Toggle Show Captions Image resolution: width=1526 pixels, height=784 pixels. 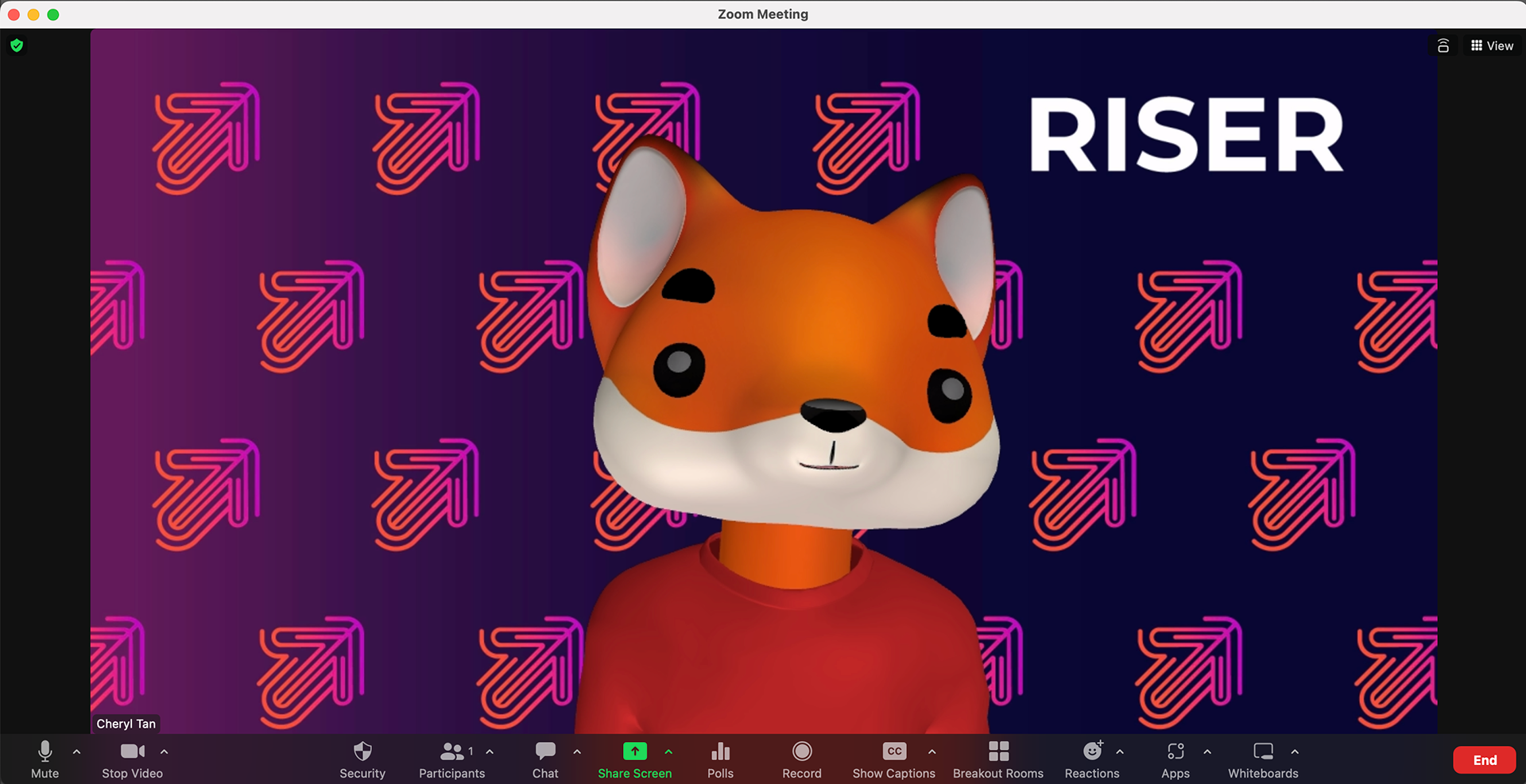[894, 759]
